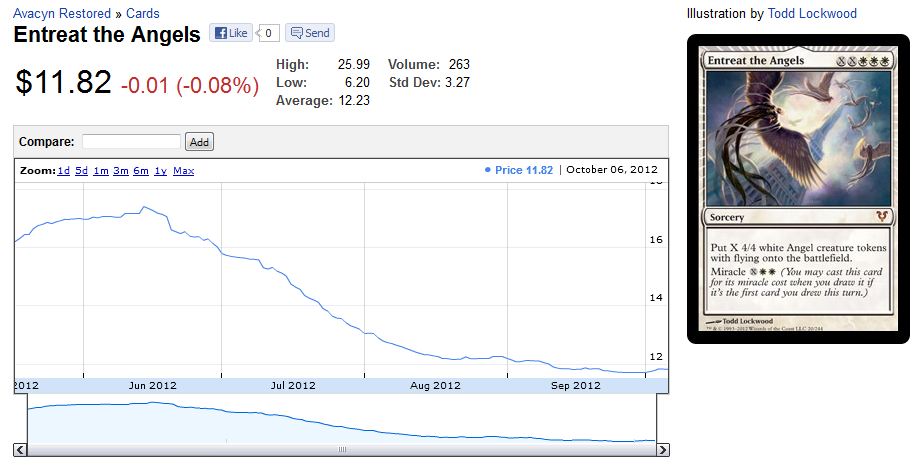Select the 6m zoom range
This screenshot has height=473, width=919.
tap(140, 171)
